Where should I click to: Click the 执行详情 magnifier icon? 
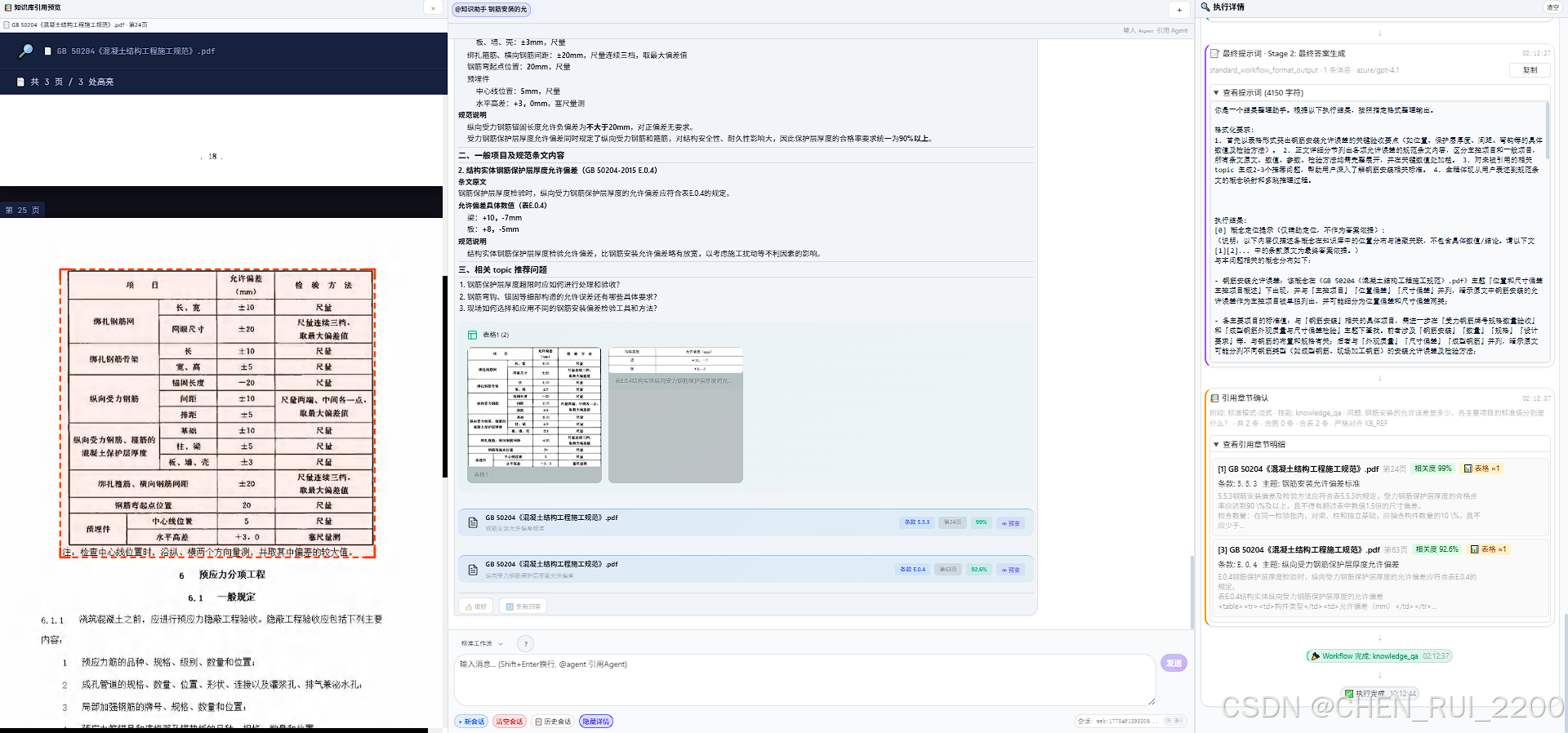coord(1205,7)
